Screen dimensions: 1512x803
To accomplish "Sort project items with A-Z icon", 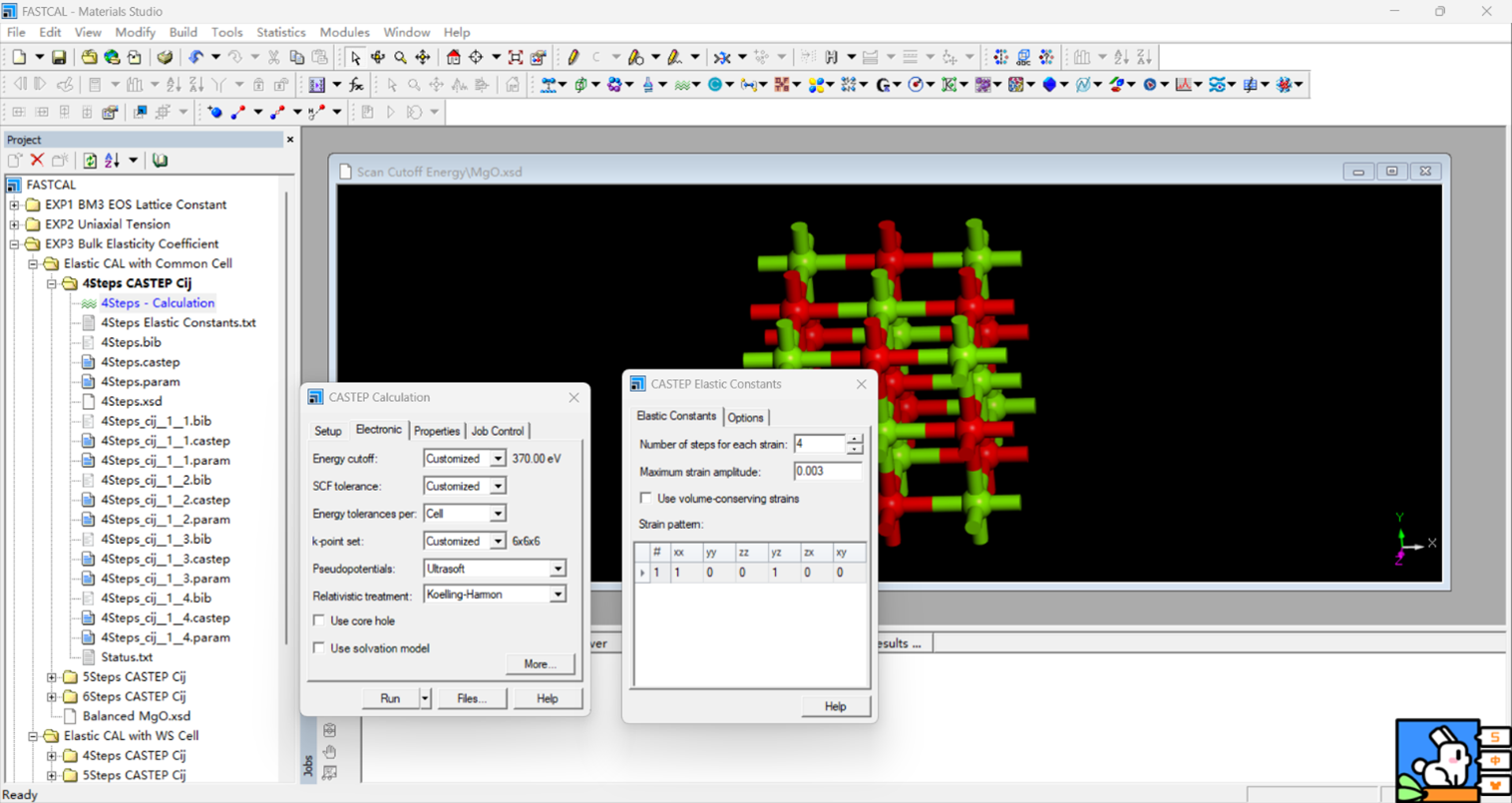I will coord(112,161).
